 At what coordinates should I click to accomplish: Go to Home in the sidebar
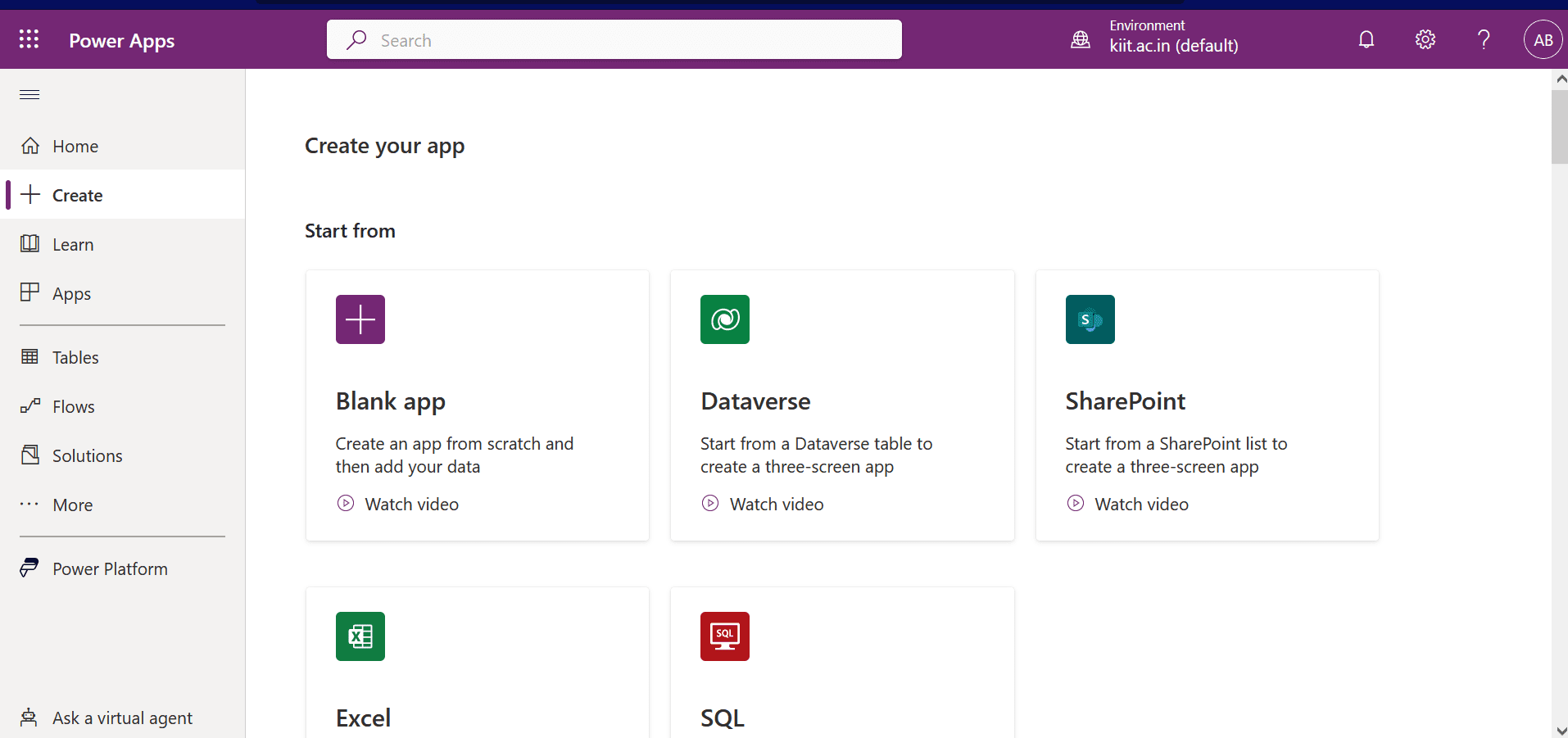75,147
